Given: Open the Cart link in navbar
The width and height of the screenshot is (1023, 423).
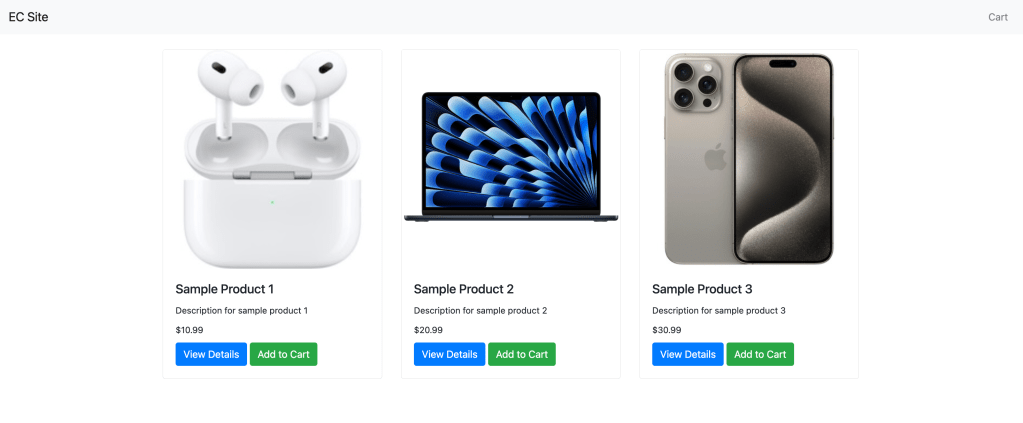Looking at the screenshot, I should (x=998, y=17).
